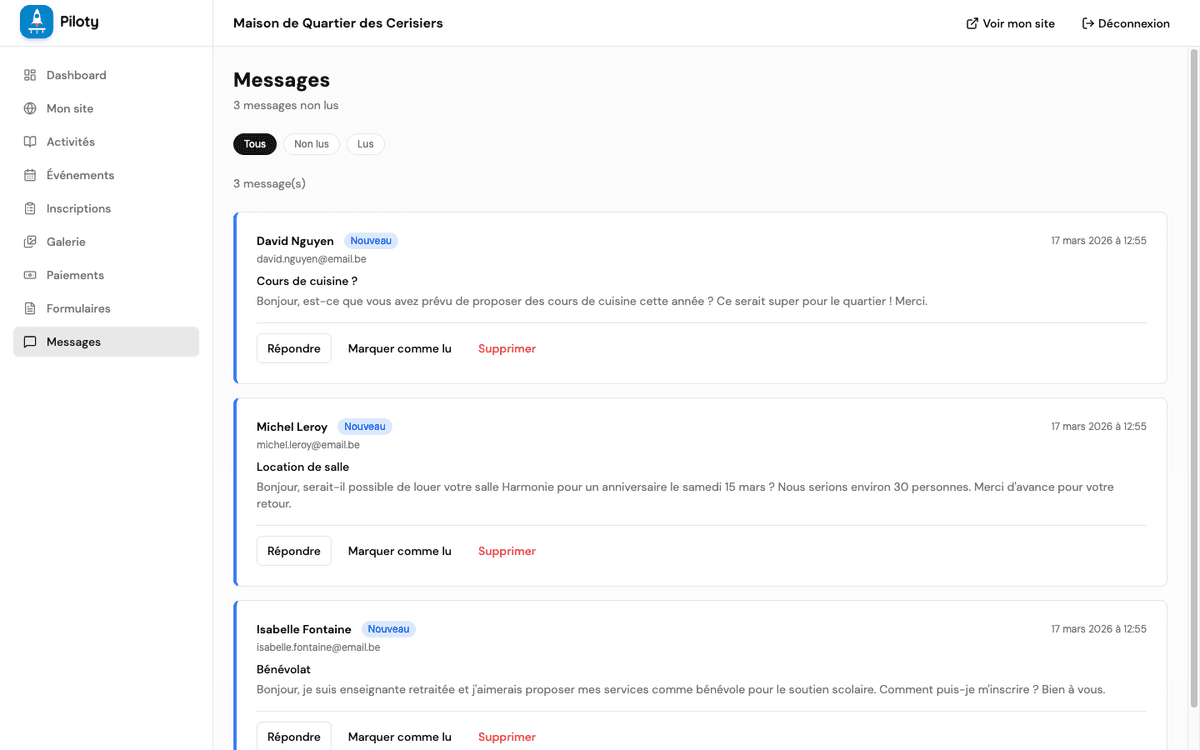Open the Galerie section
Screen dimensions: 1200x750
[69, 241]
